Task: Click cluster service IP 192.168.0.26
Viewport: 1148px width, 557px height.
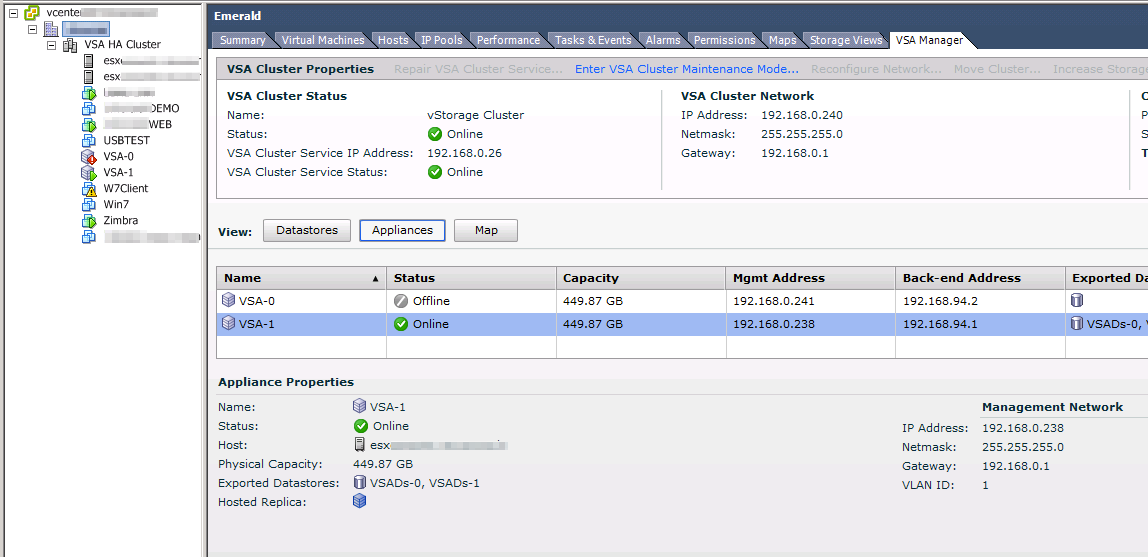Action: (464, 153)
